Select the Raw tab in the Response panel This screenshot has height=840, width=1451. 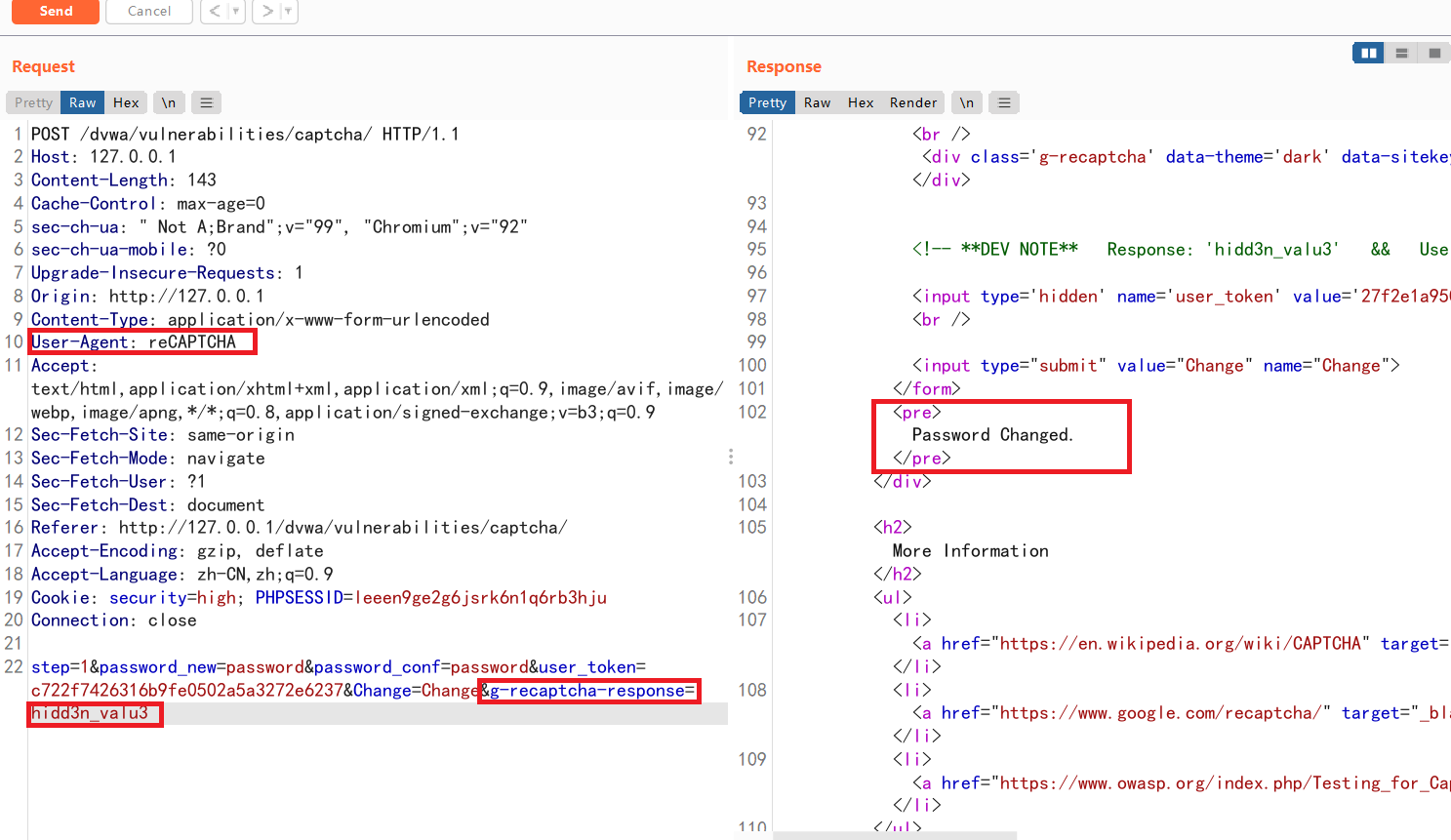818,101
